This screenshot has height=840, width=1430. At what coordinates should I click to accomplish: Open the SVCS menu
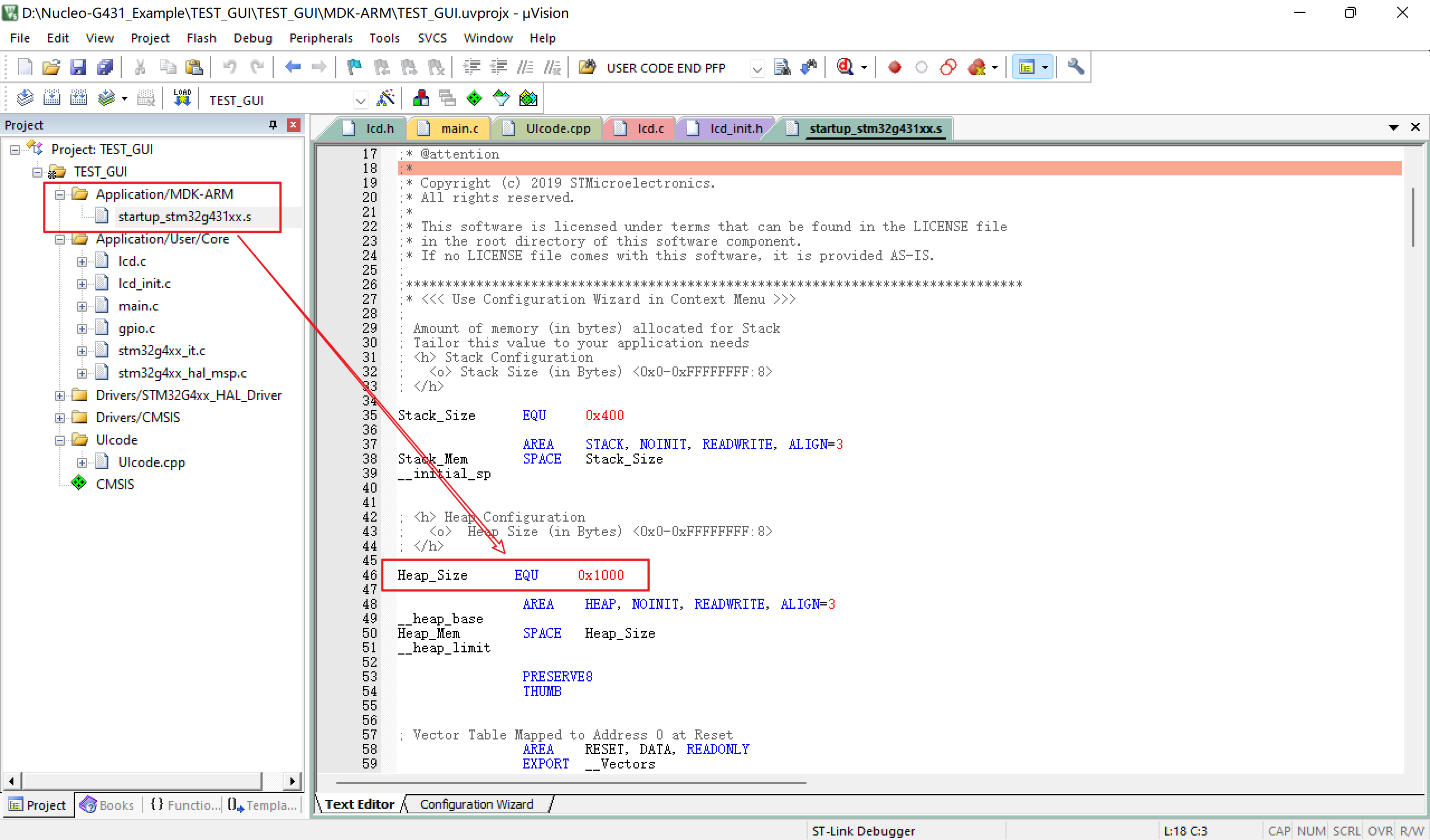[x=432, y=38]
